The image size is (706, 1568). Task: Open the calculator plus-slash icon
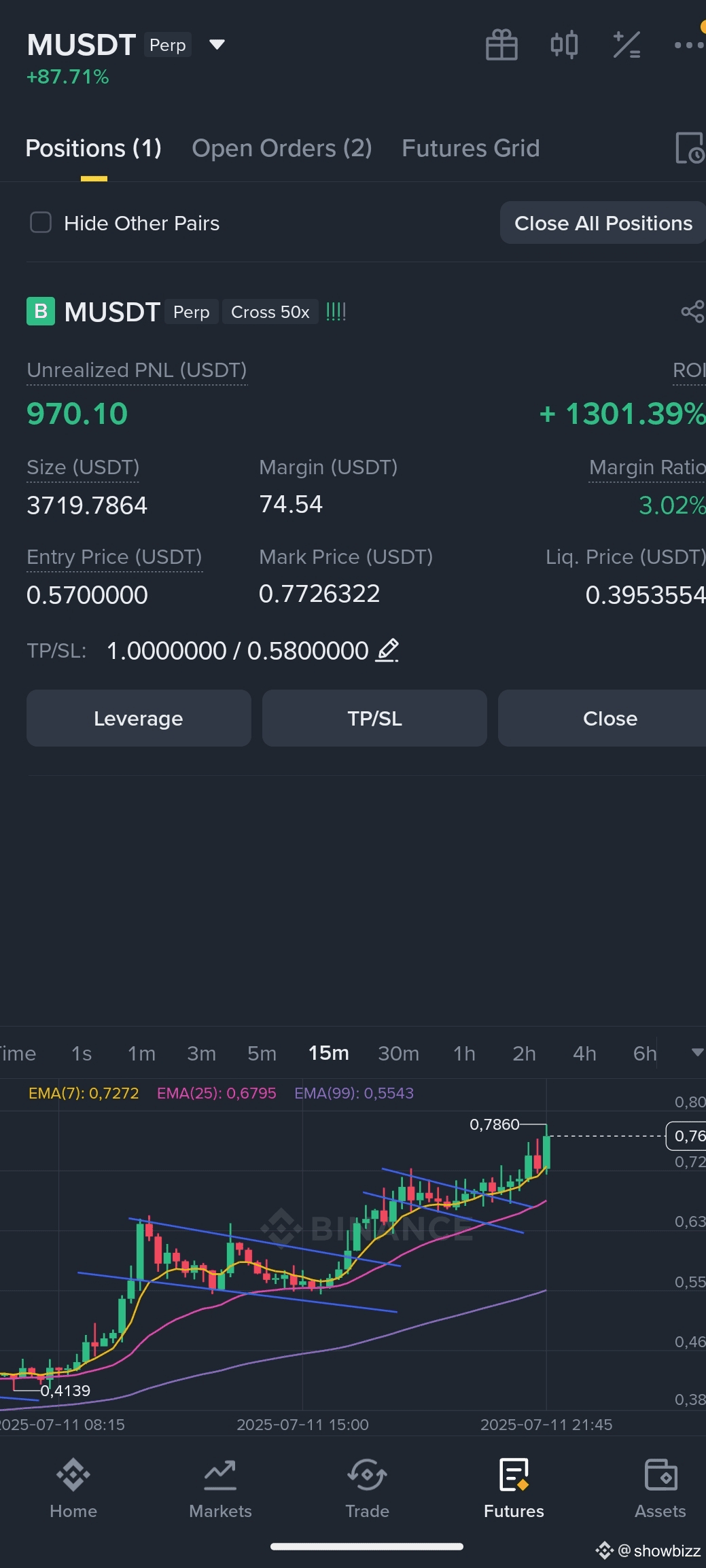coord(626,45)
